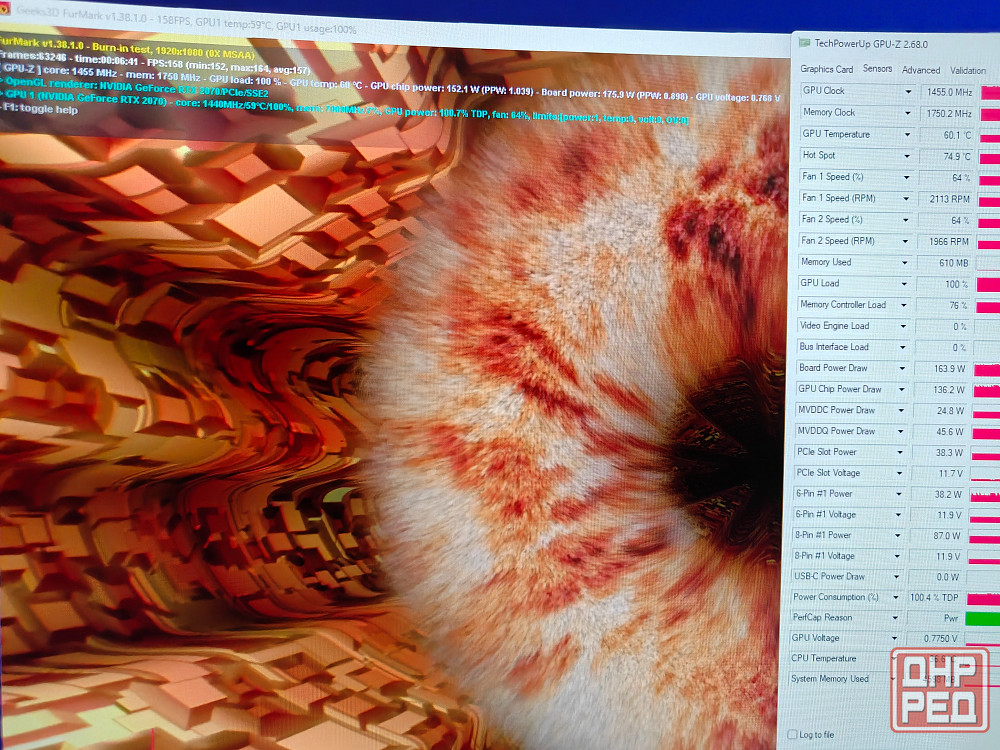Enable the Log to file checkbox
Viewport: 1000px width, 750px height.
coord(793,735)
